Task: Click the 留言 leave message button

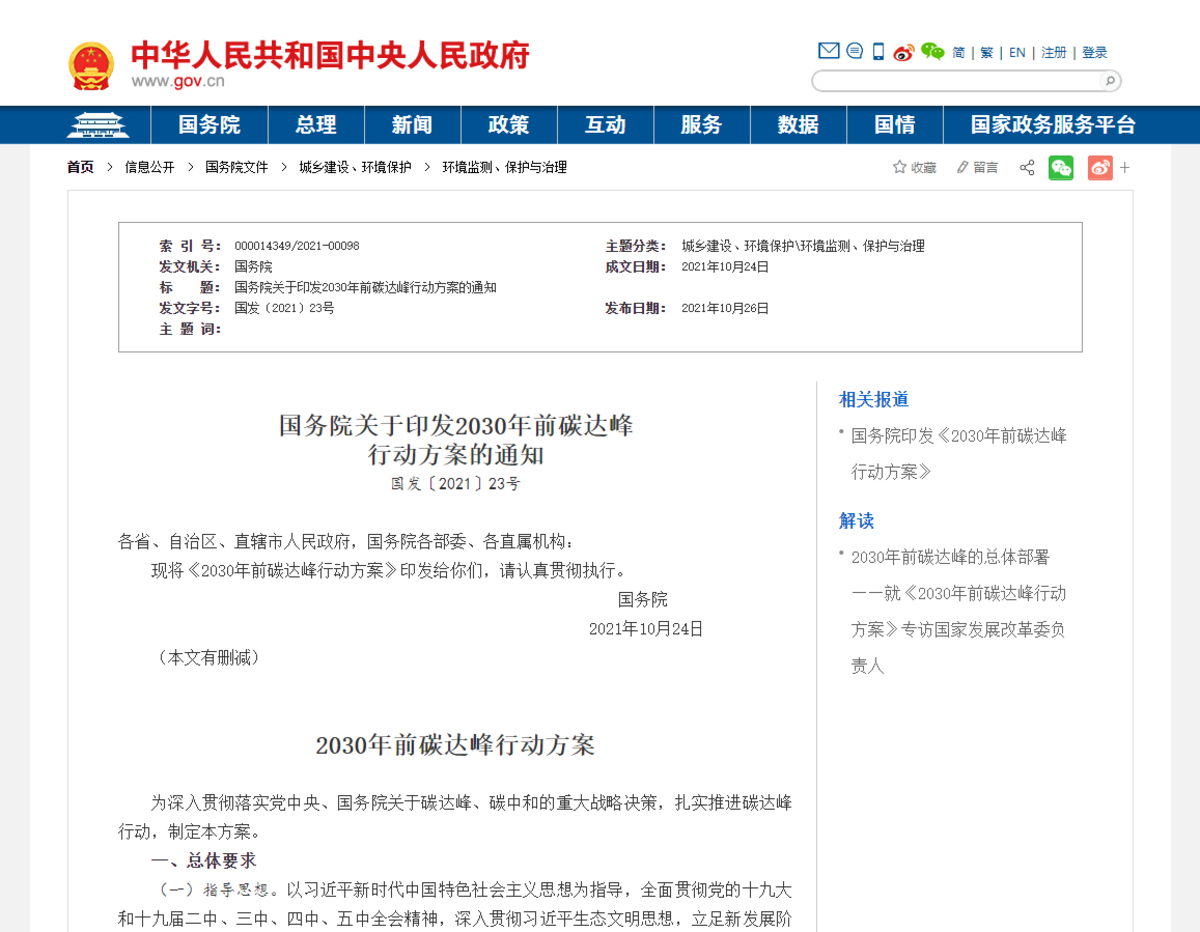Action: coord(977,168)
